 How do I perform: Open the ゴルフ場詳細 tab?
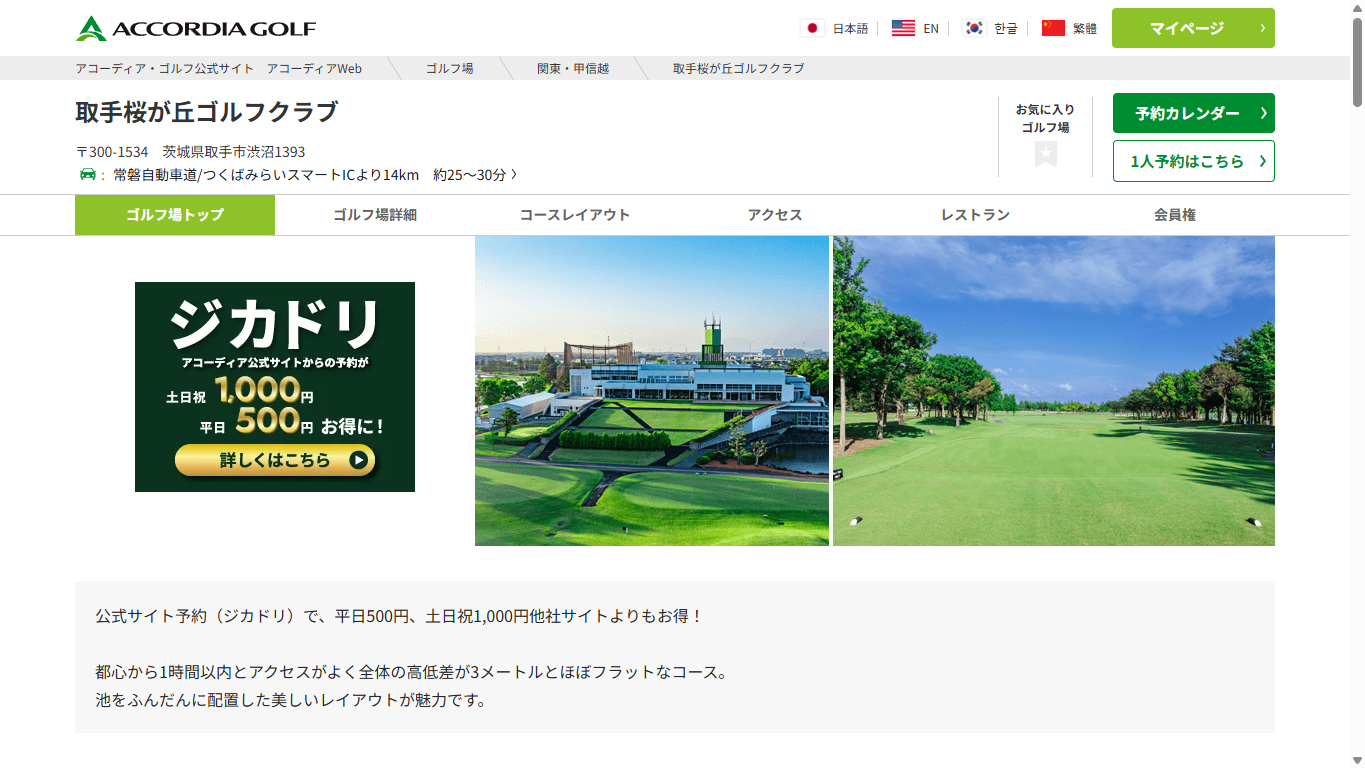coord(375,215)
